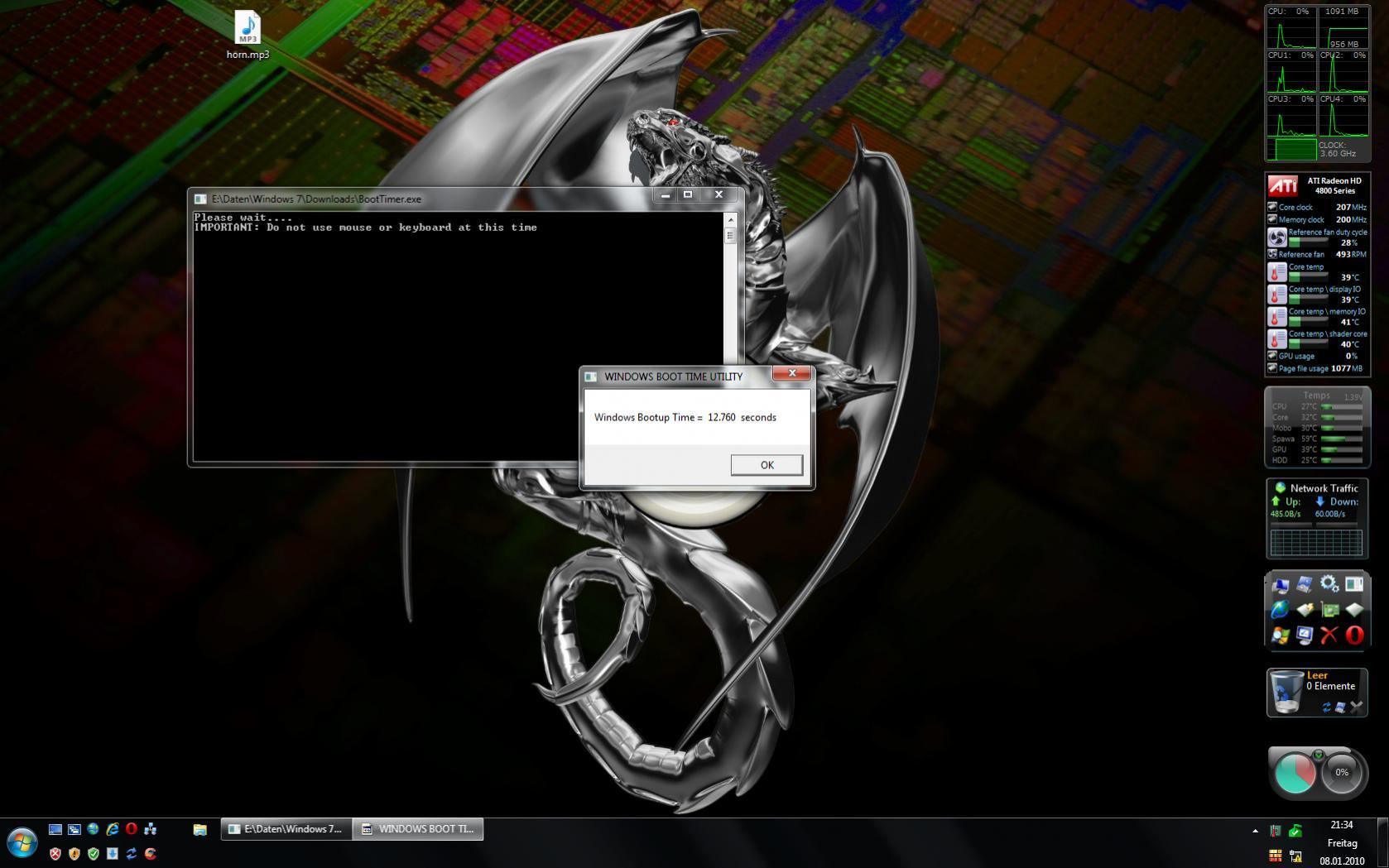The width and height of the screenshot is (1389, 868).
Task: Click the network warning tray icon
Action: point(1295,856)
